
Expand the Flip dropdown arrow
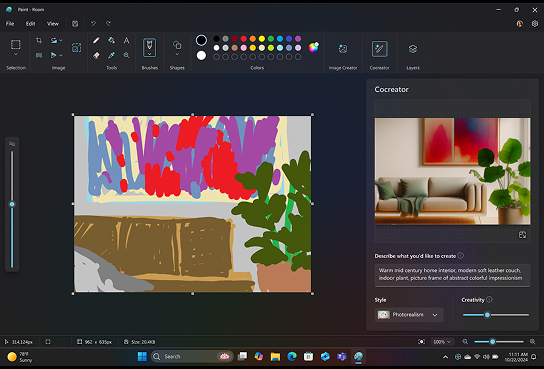click(61, 55)
